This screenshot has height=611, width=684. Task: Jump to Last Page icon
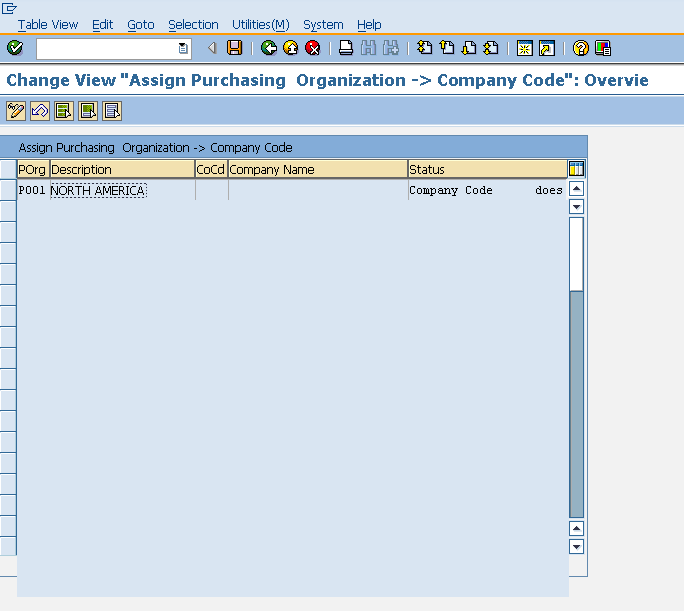point(491,48)
